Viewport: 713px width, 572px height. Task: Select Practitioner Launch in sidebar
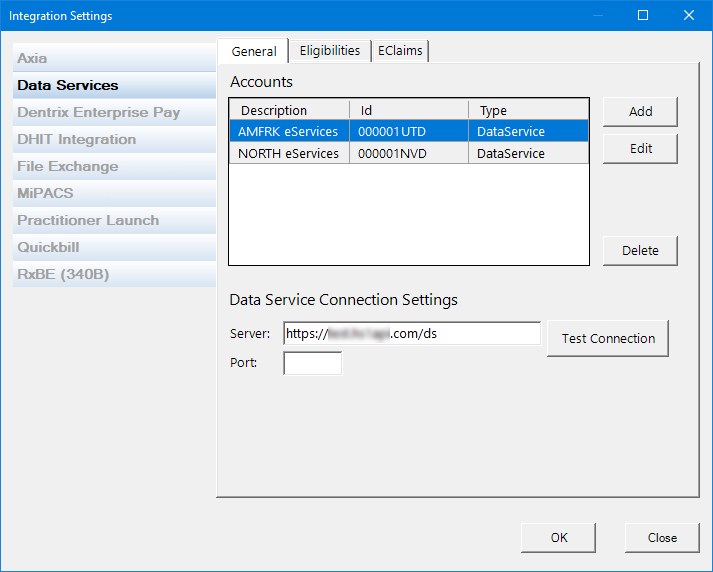point(88,221)
